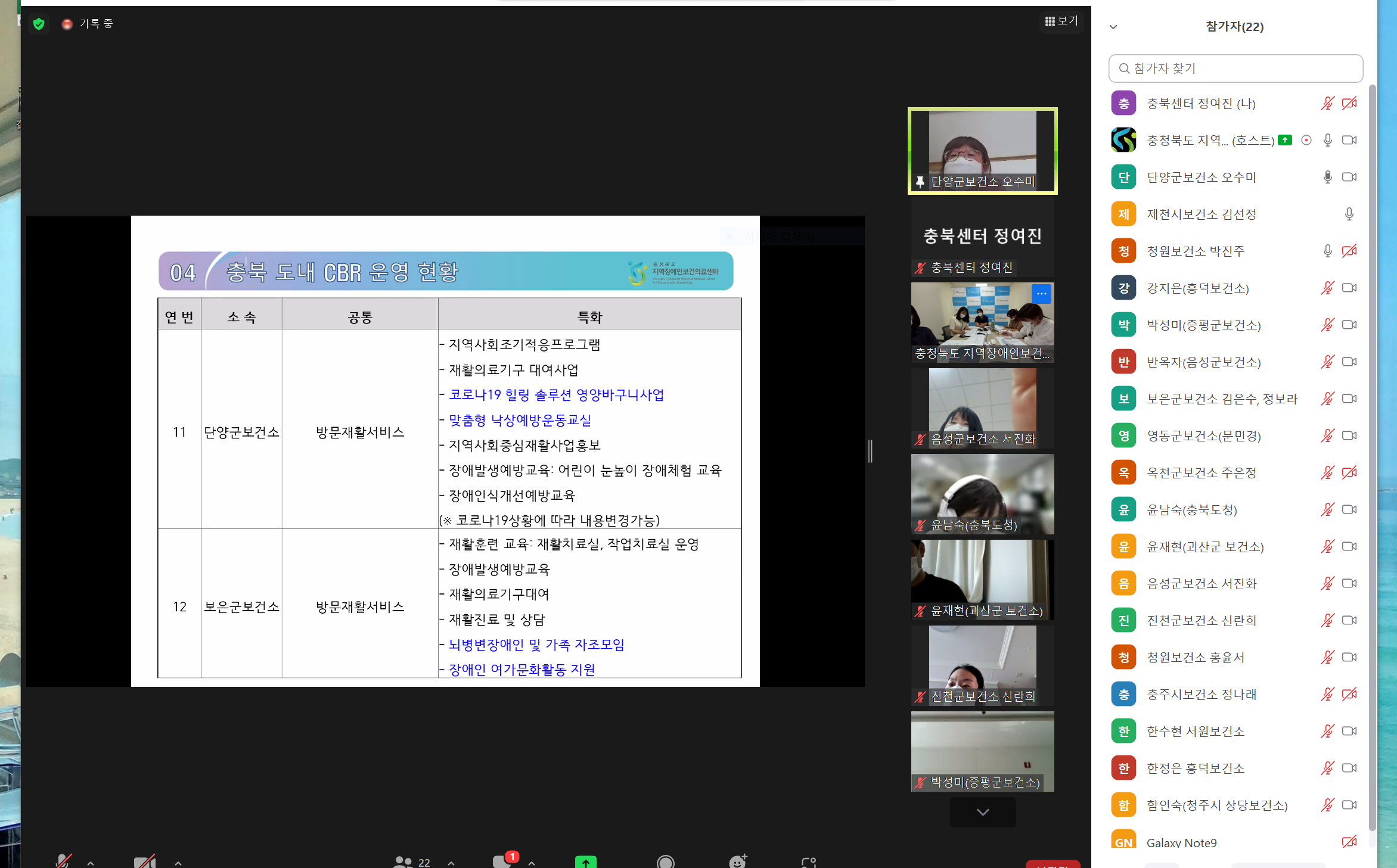1397x868 pixels.
Task: Collapse the 참가자 panel chevron
Action: coord(1113,27)
